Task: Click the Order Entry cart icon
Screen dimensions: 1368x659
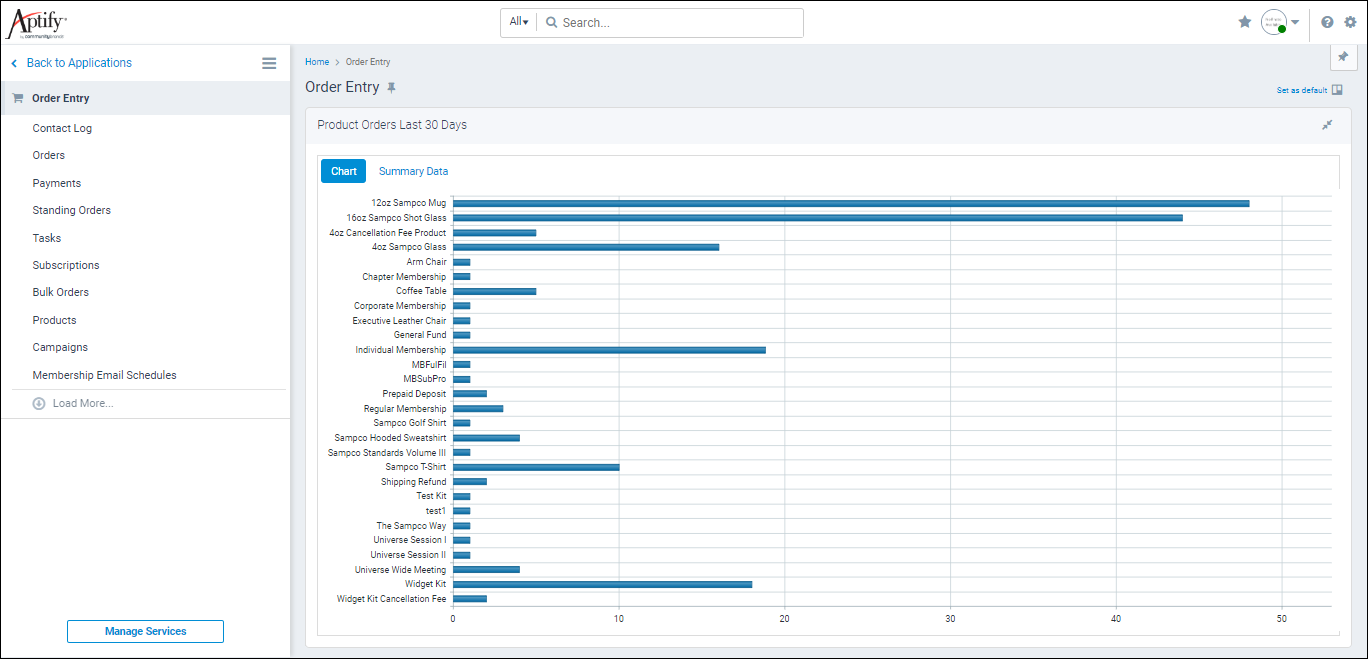Action: (18, 98)
